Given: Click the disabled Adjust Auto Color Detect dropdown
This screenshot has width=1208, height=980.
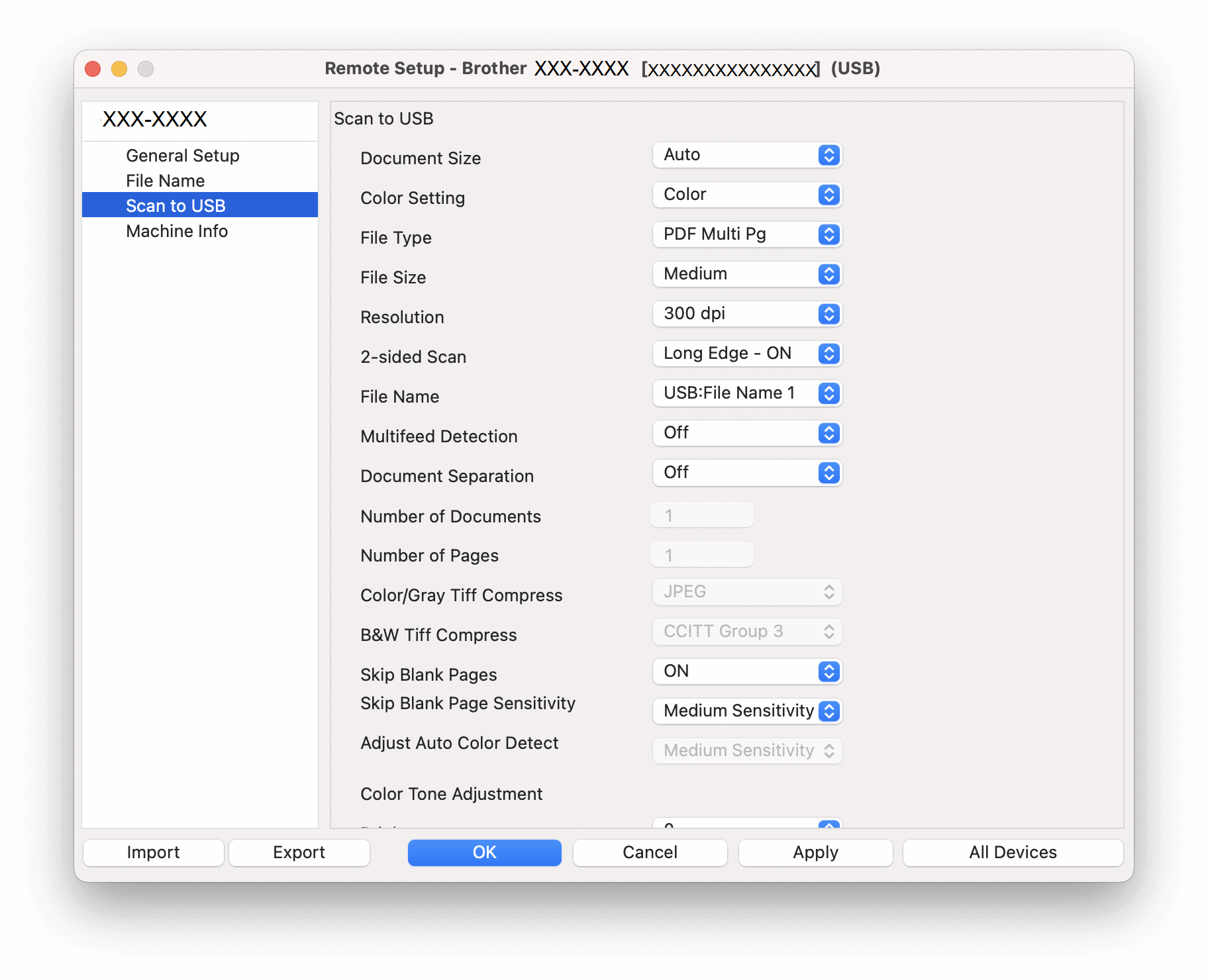Looking at the screenshot, I should 747,751.
